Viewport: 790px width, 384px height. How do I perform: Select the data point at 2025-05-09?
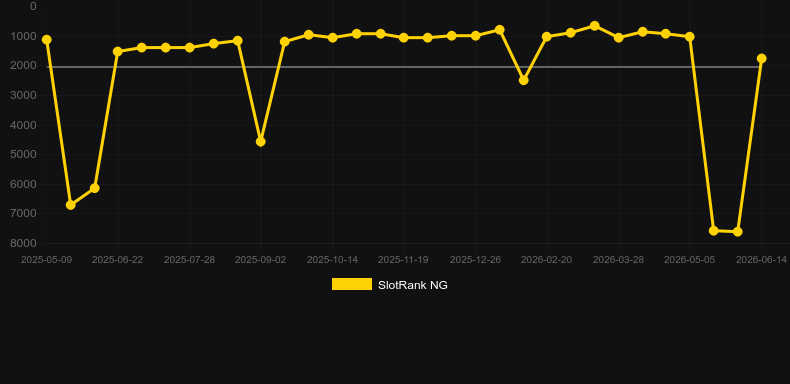47,39
